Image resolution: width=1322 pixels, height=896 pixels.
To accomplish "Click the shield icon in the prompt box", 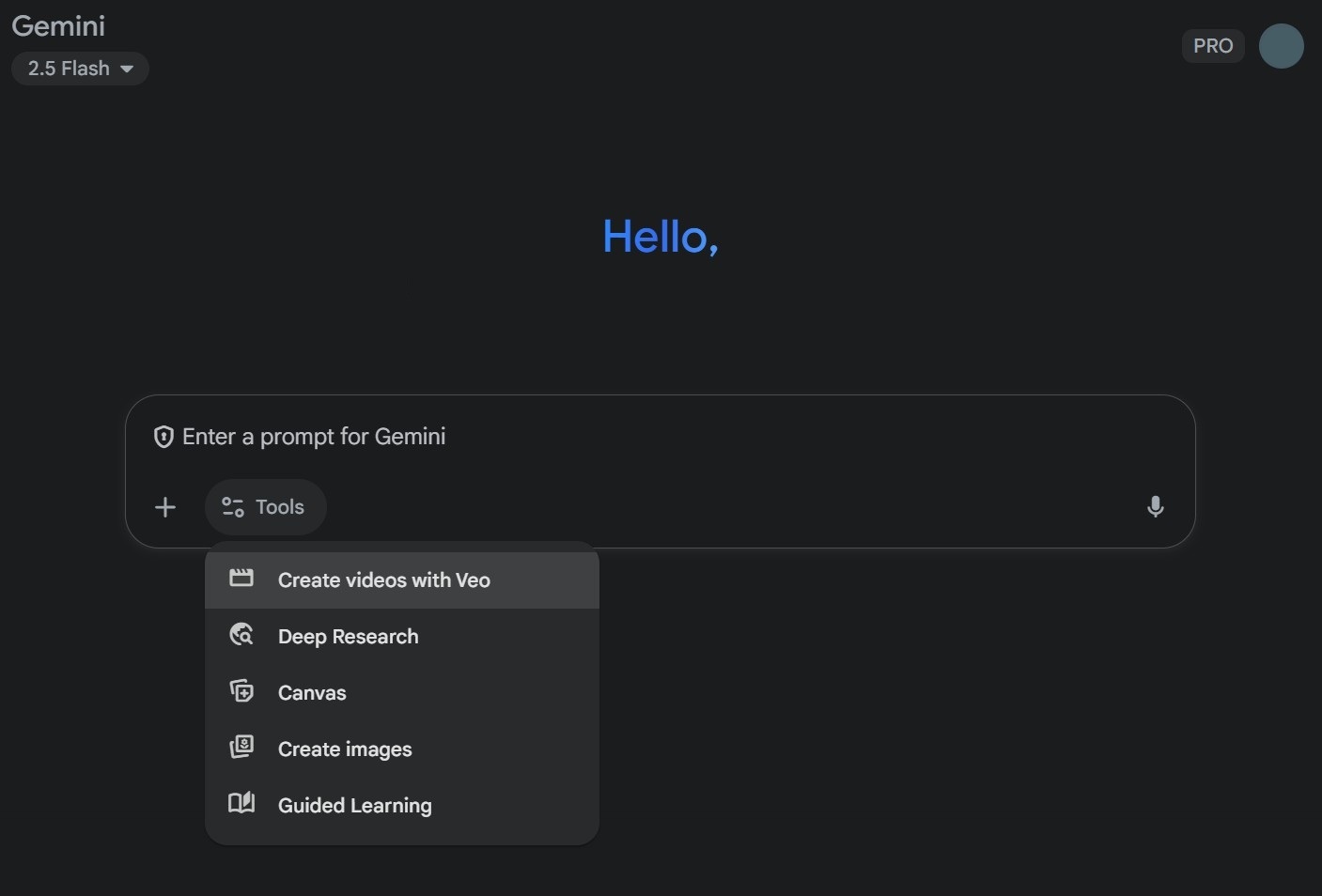I will pyautogui.click(x=163, y=437).
